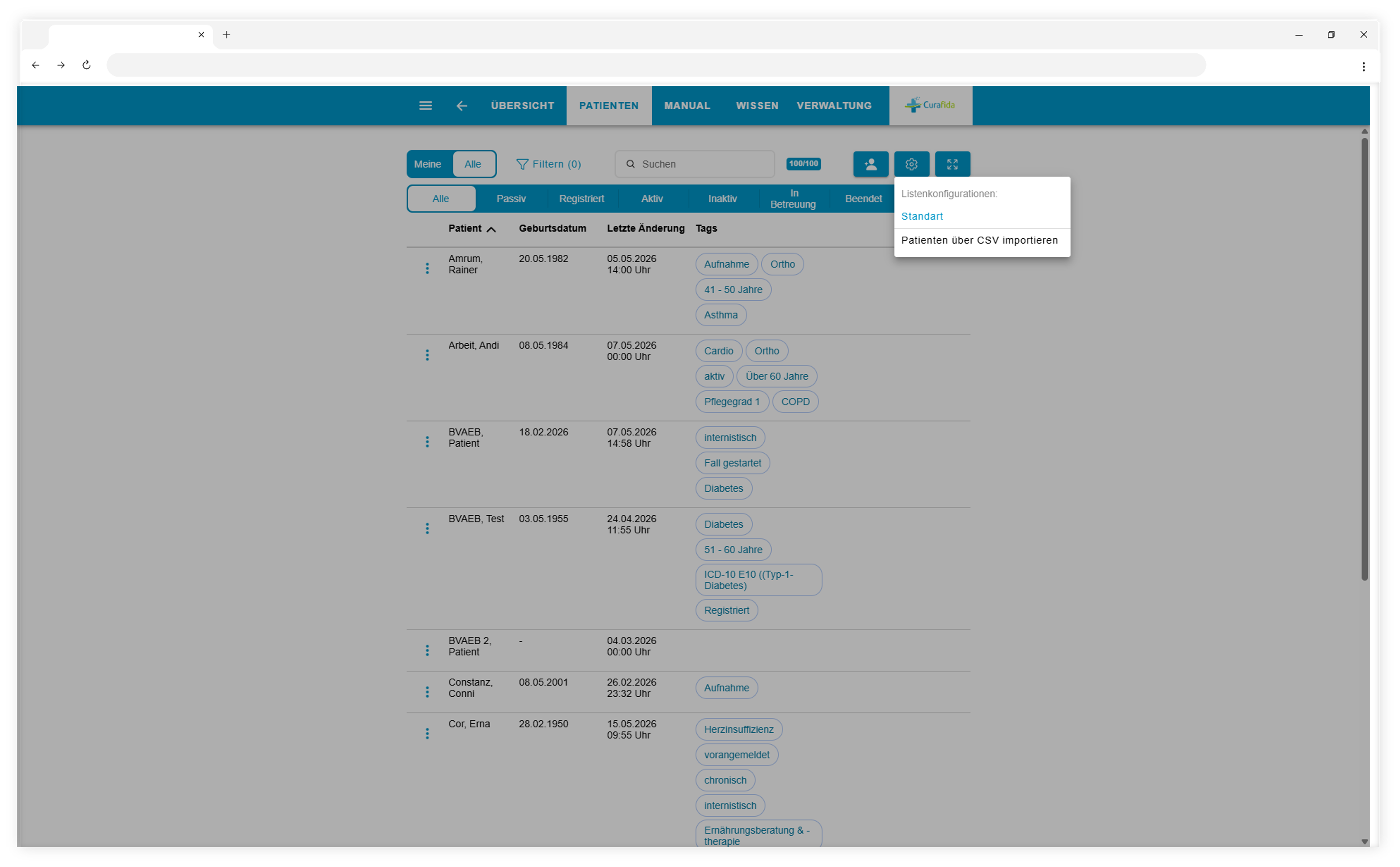Click the COPD tag
Screen dimensions: 1400x867
(x=795, y=401)
